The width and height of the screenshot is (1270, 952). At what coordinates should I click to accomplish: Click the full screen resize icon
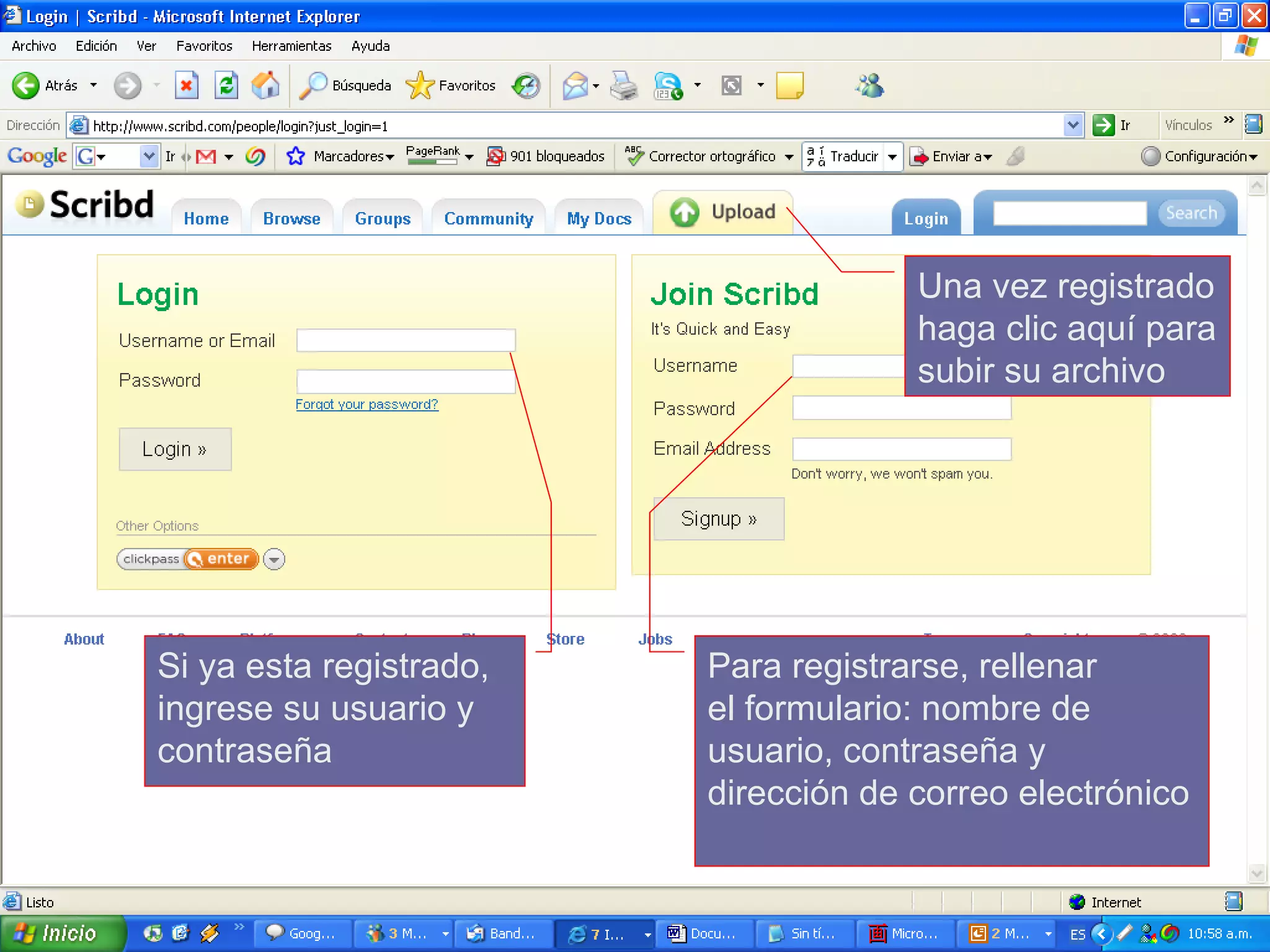tap(732, 86)
